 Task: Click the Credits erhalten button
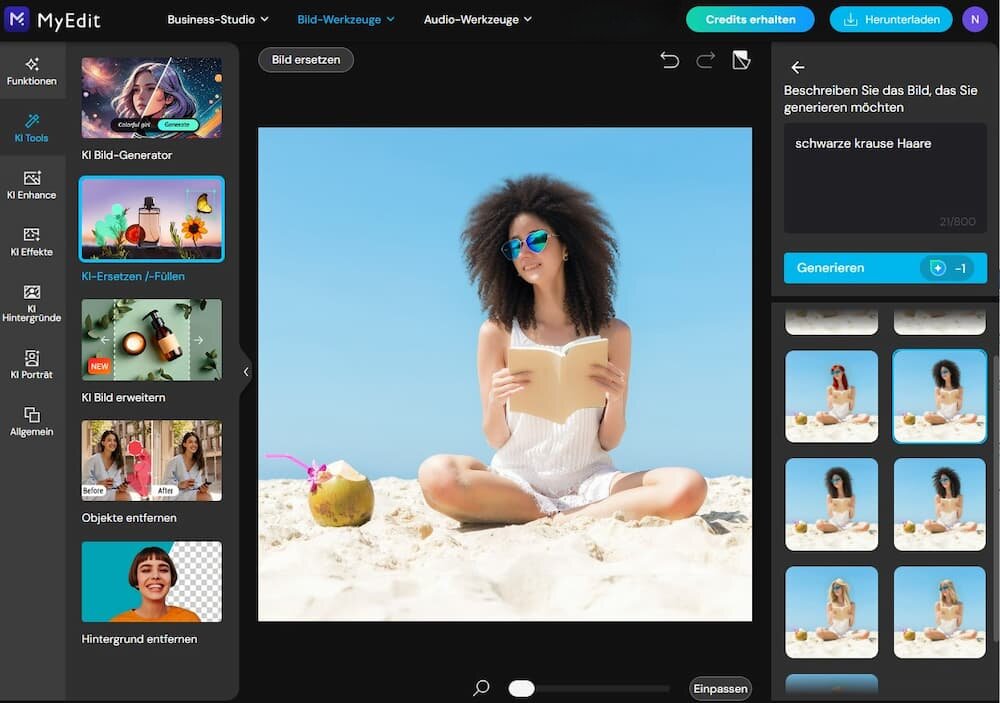tap(748, 18)
